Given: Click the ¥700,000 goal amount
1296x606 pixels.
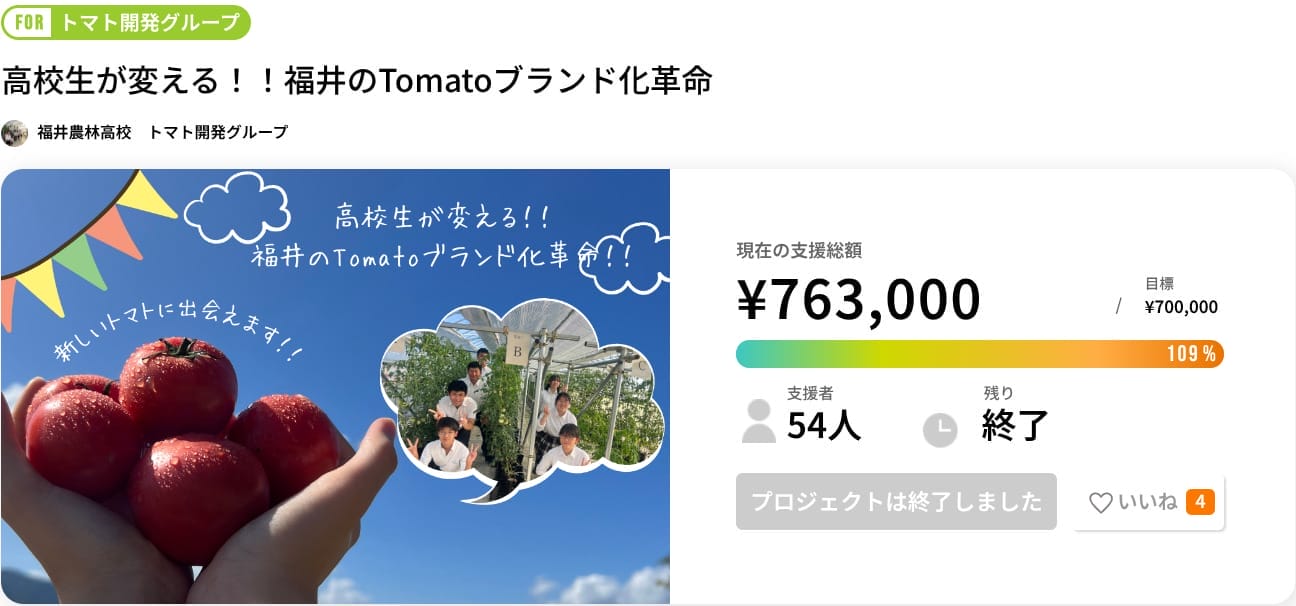Looking at the screenshot, I should click(1181, 307).
